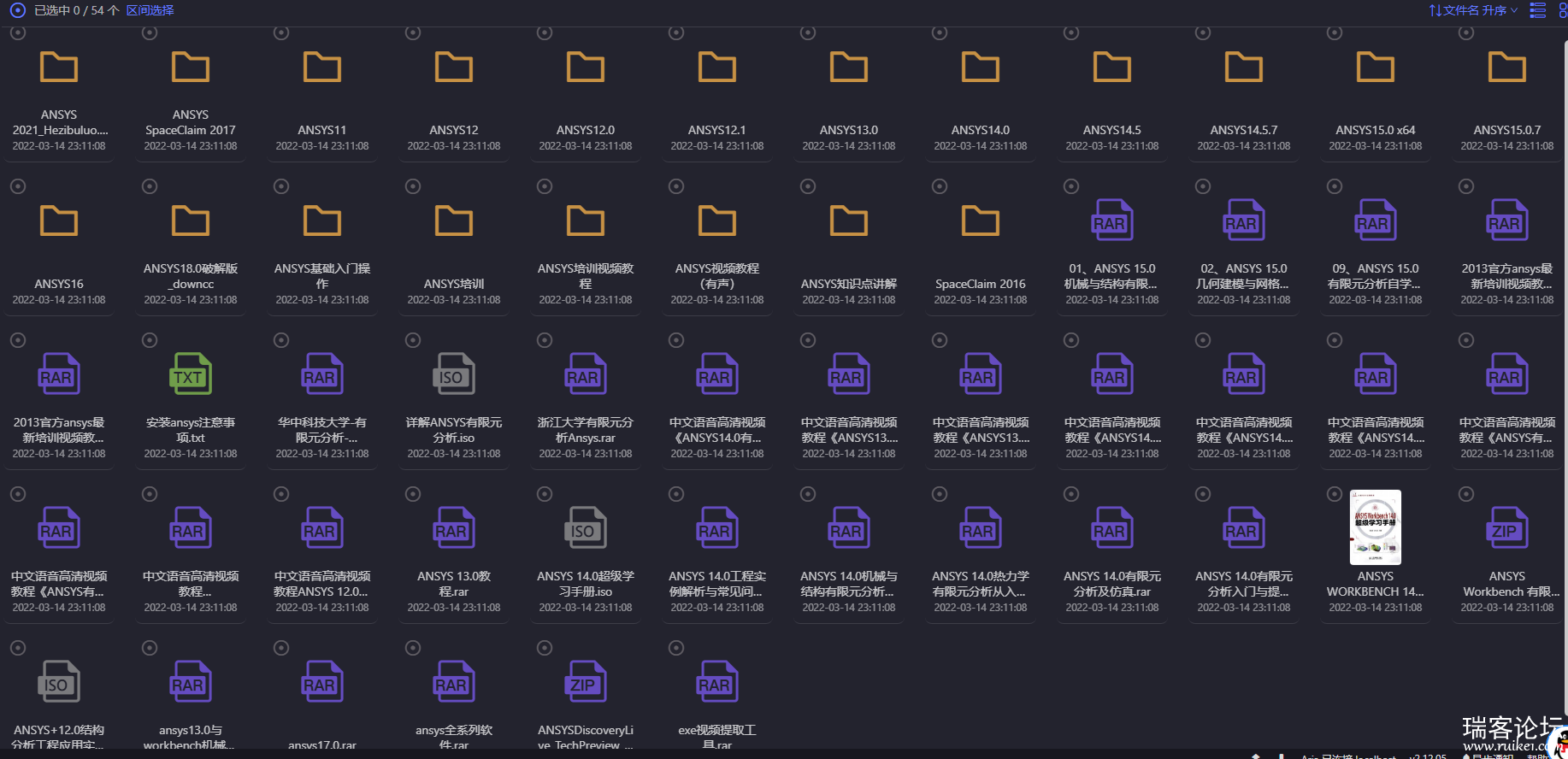
Task: Switch to list view layout
Action: click(1538, 10)
